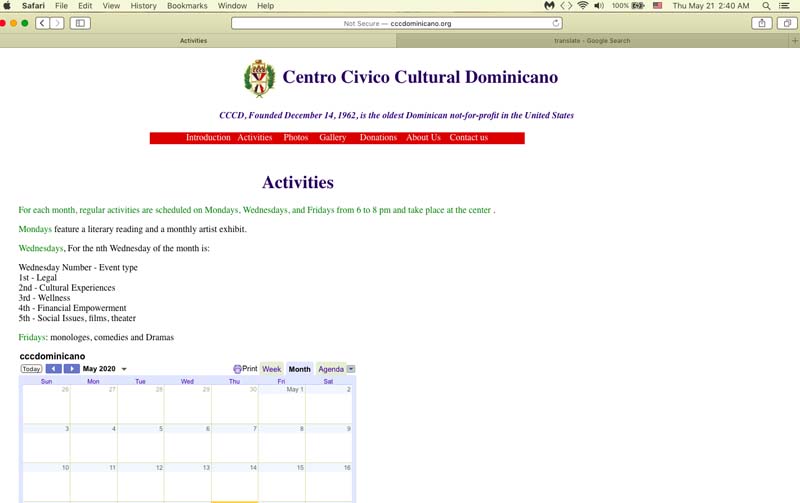This screenshot has width=800, height=503.
Task: Click the code brackets menu bar icon
Action: pos(566,6)
